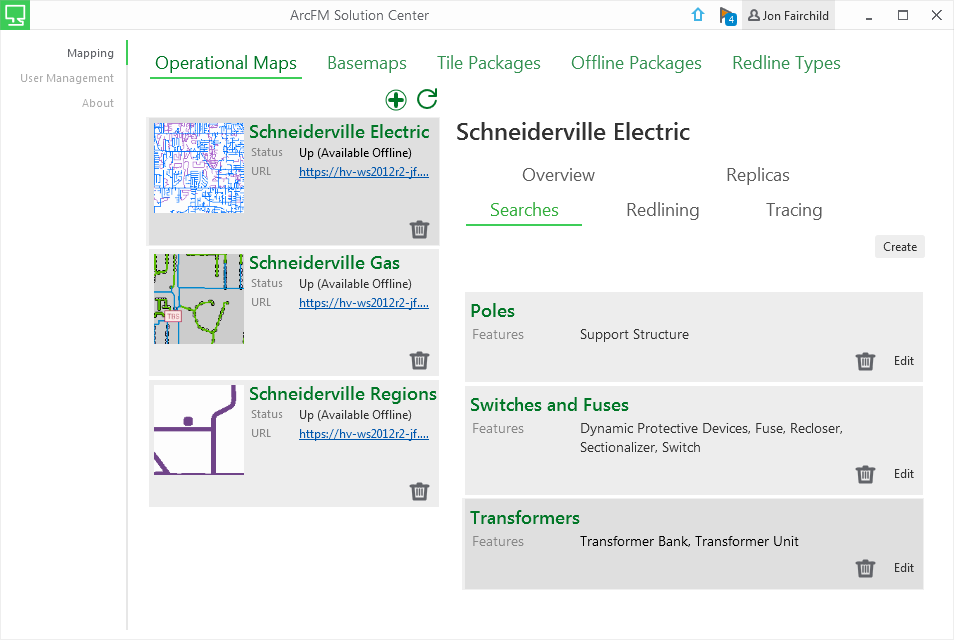Viewport: 954px width, 640px height.
Task: Refresh the operational maps list
Action: point(427,100)
